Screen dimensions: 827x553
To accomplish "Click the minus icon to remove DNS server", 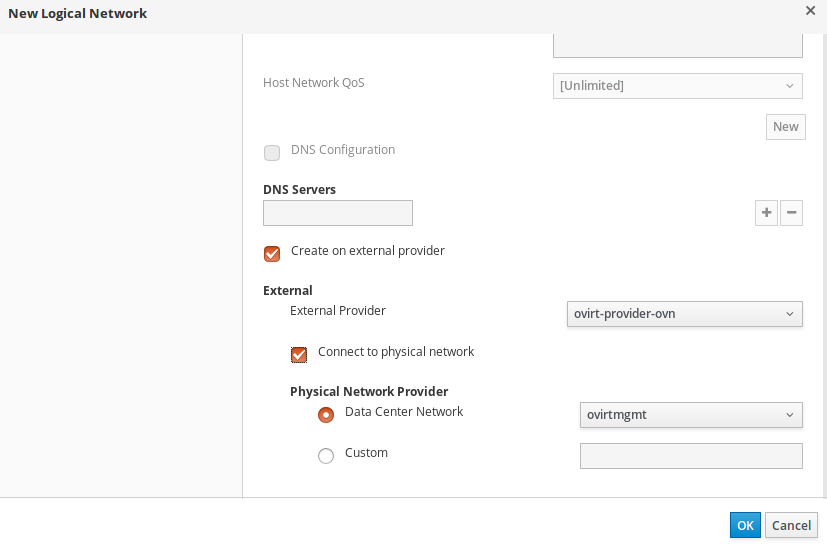I will (791, 213).
